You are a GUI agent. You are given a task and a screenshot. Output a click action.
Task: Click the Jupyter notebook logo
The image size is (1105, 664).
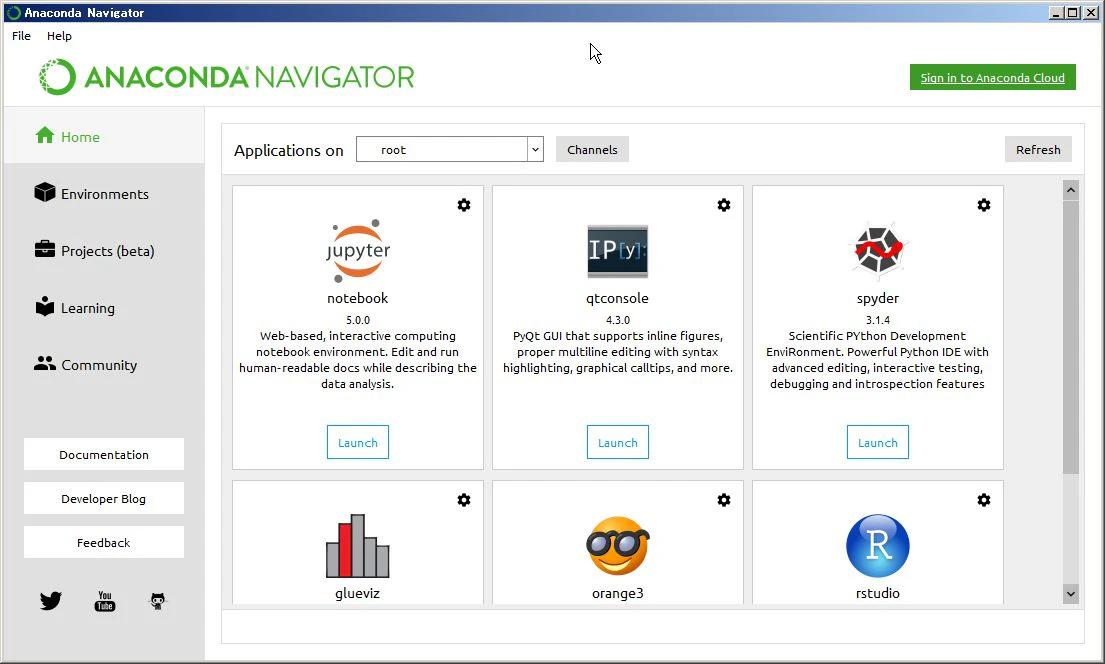358,250
